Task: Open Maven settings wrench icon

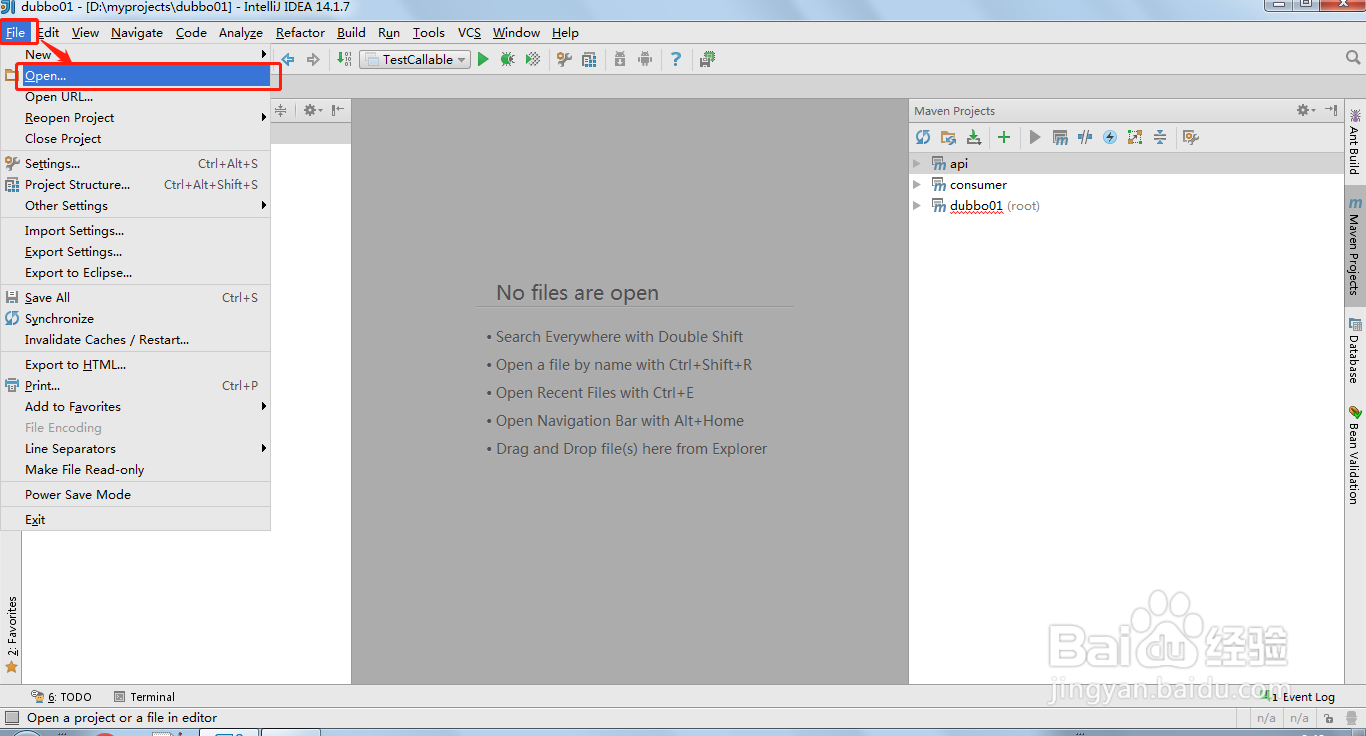Action: point(1190,137)
